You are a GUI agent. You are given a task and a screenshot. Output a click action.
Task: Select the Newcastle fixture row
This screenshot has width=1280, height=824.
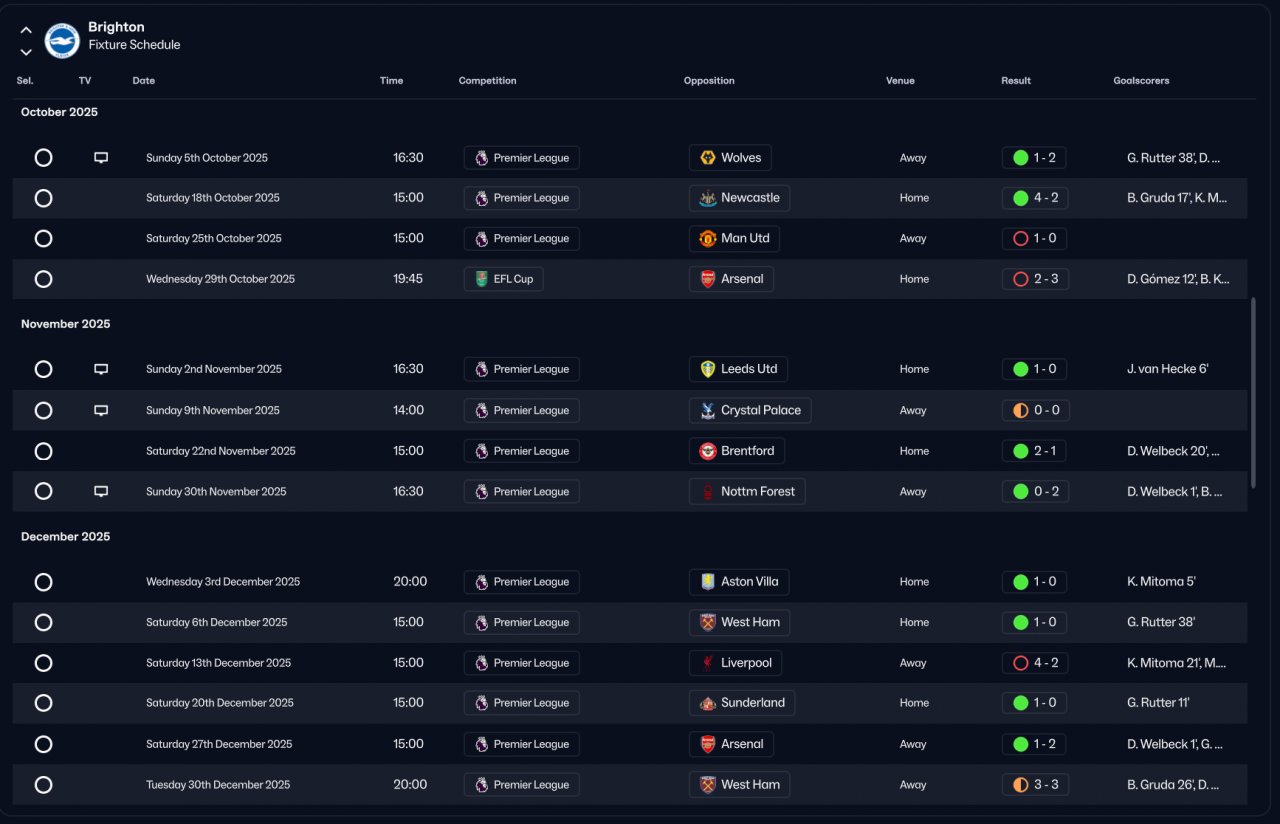pyautogui.click(x=43, y=198)
